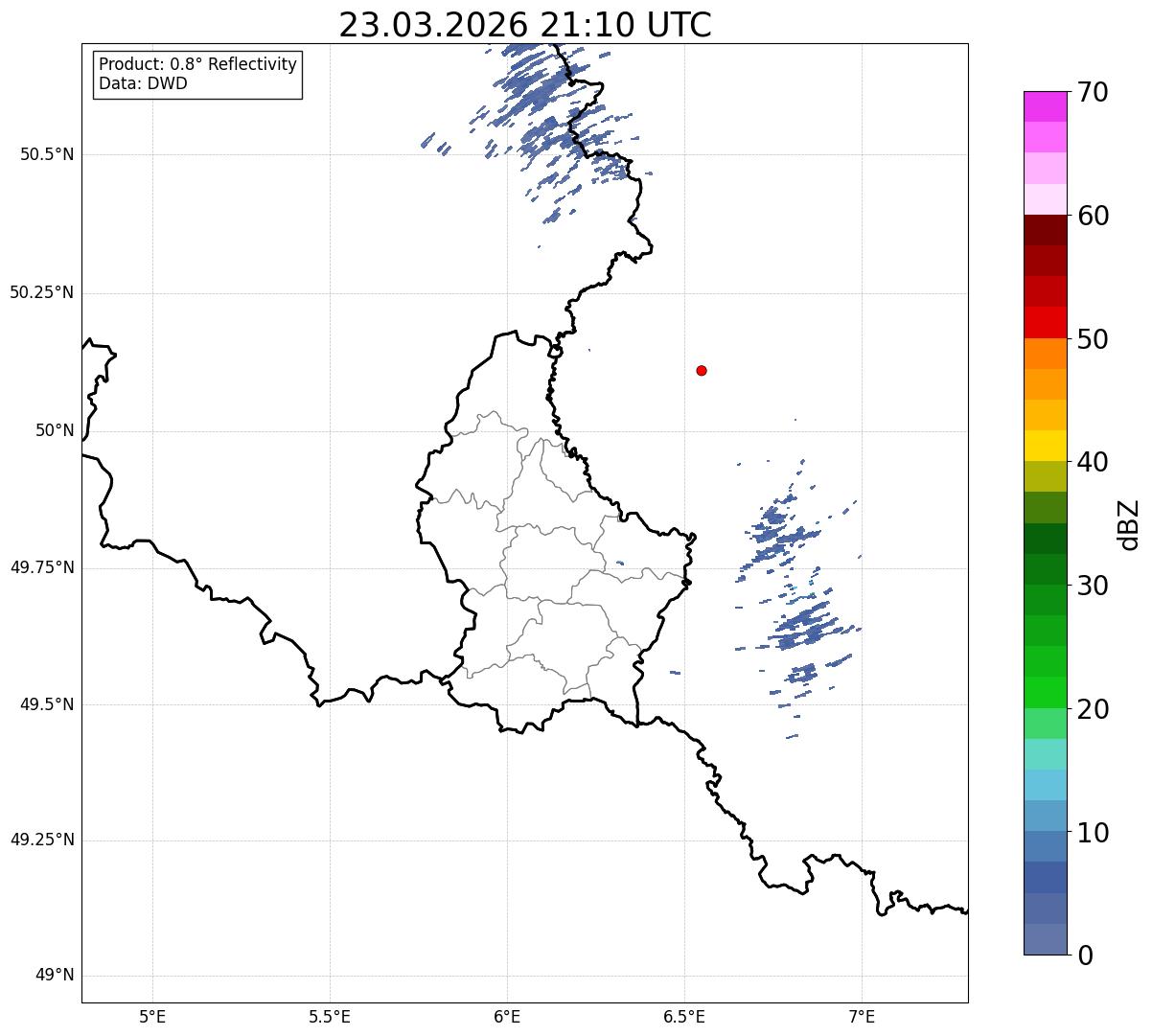Click the title '23.03.2026 21:10 UTC'
The height and width of the screenshot is (1036, 1152).
click(525, 25)
